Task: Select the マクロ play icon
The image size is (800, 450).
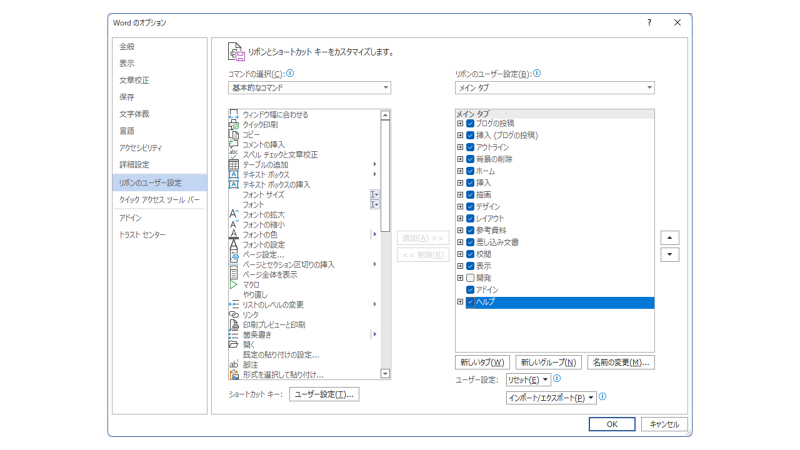Action: [233, 285]
